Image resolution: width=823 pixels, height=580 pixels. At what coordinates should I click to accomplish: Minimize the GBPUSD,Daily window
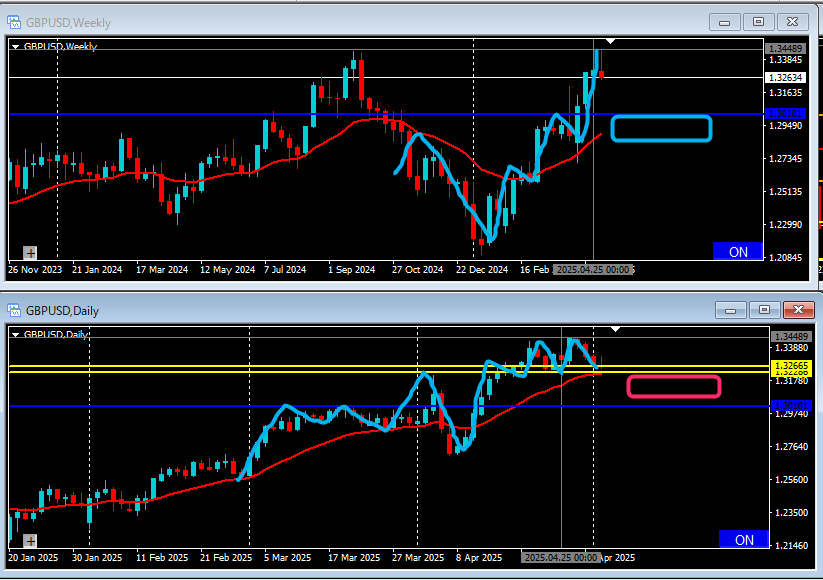pyautogui.click(x=730, y=310)
